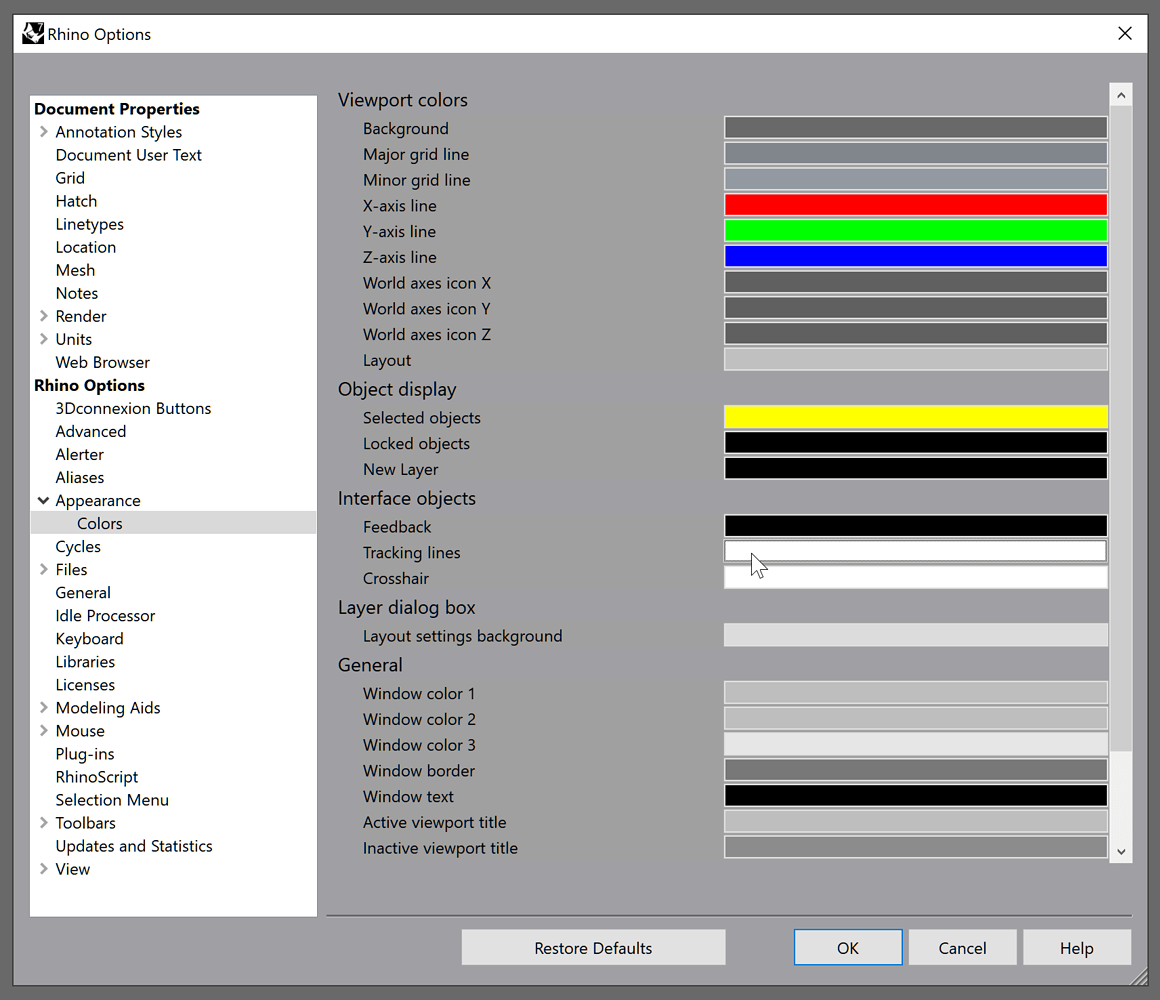Click the Restore Defaults button
This screenshot has height=1000, width=1160.
(593, 947)
